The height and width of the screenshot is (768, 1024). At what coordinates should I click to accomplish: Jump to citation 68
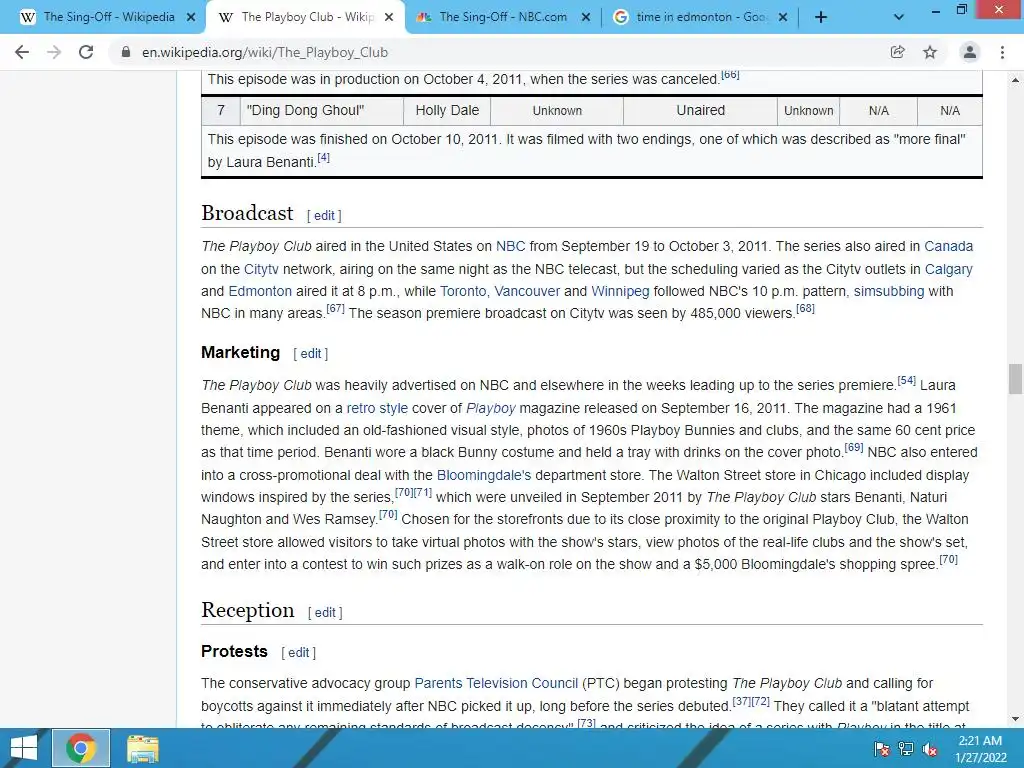pyautogui.click(x=805, y=308)
